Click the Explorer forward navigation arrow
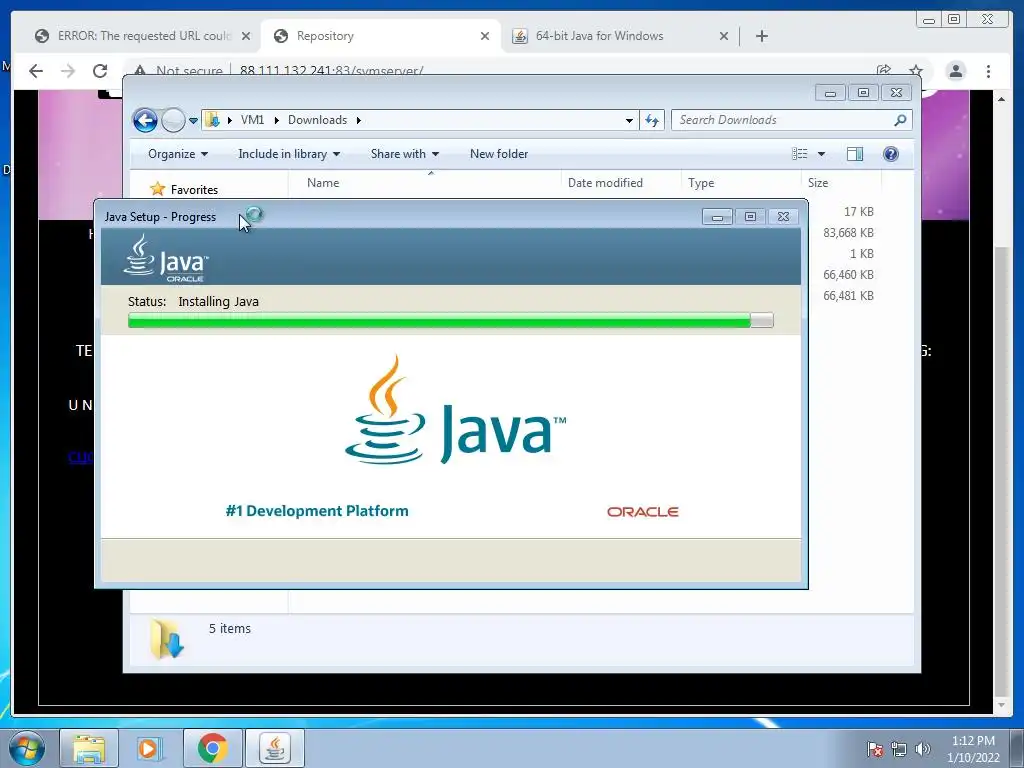The image size is (1024, 768). 173,120
